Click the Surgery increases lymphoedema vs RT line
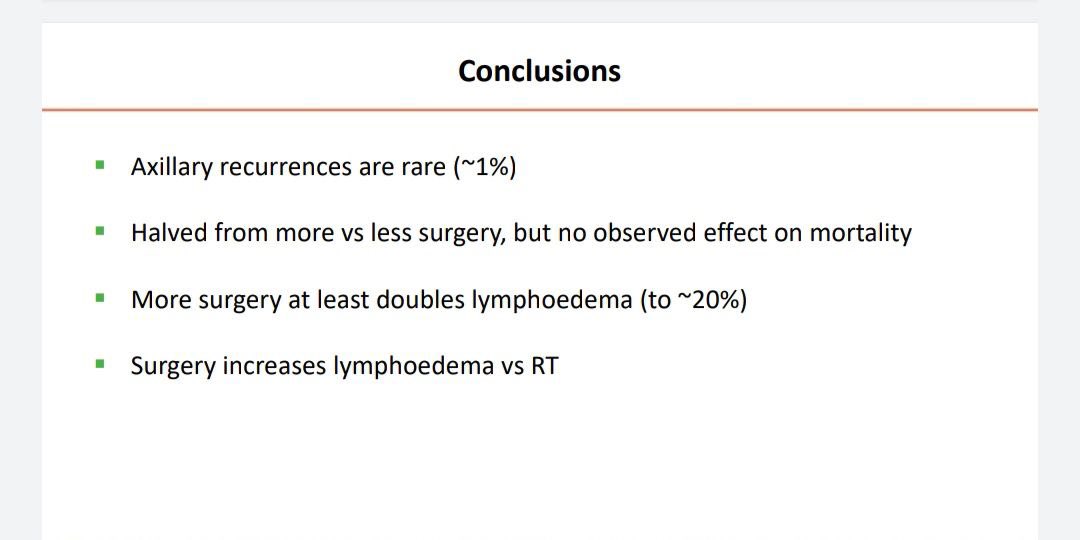 pos(344,366)
